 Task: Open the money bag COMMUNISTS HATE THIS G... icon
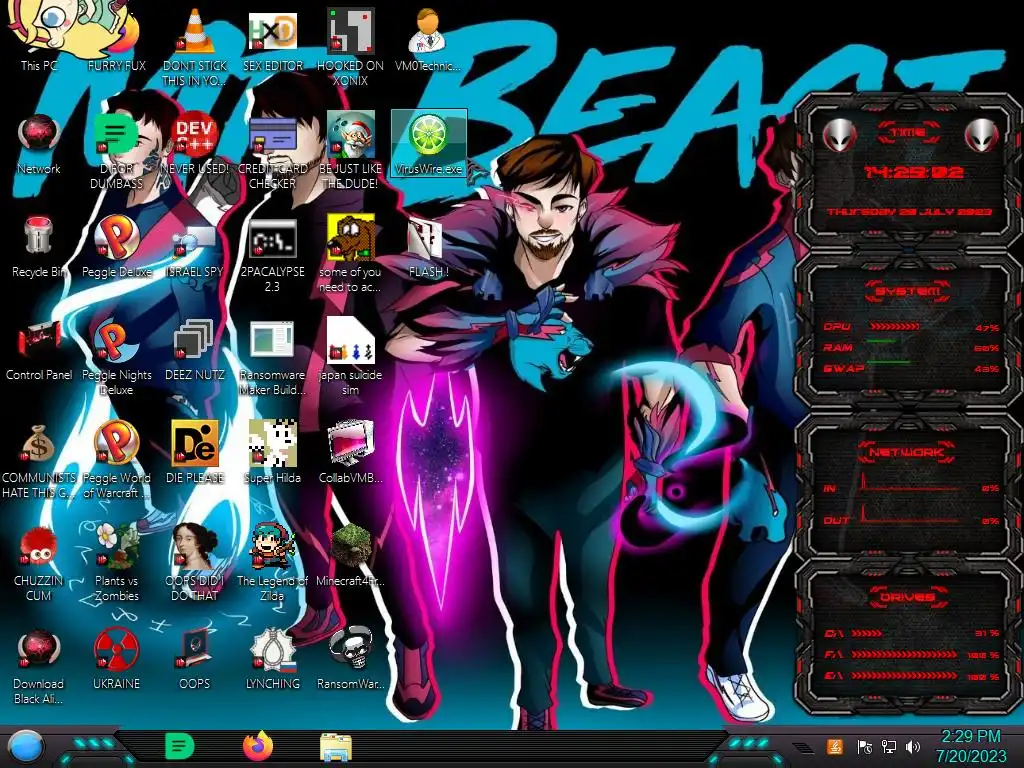tap(39, 460)
